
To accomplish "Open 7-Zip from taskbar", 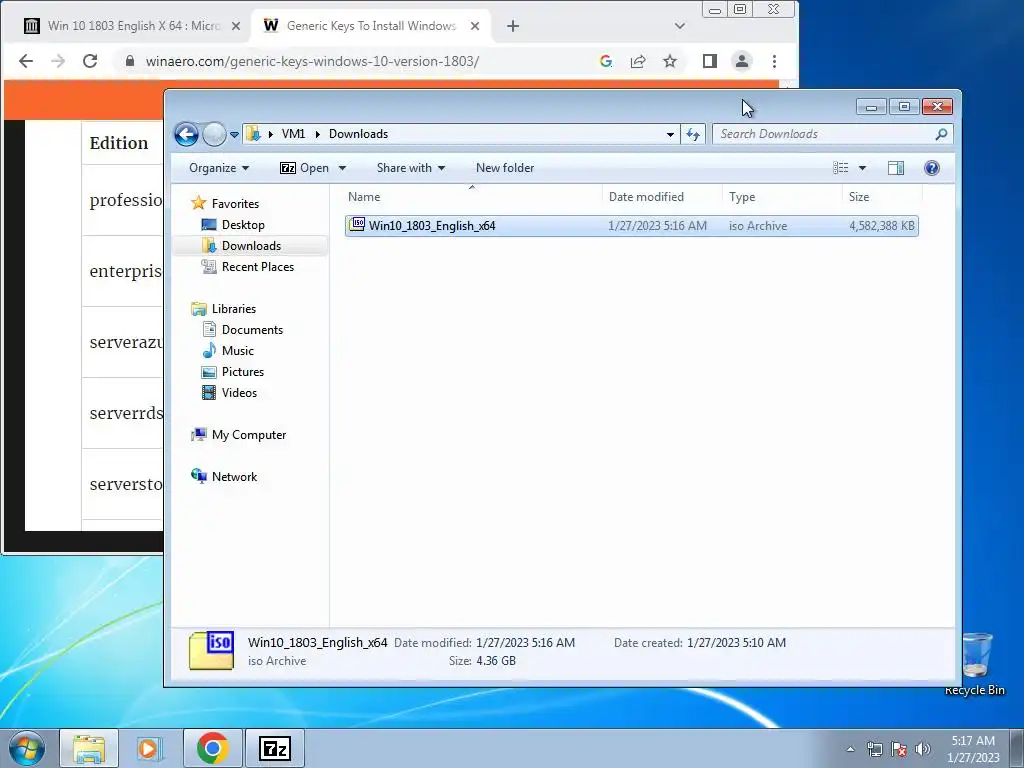I will click(275, 748).
